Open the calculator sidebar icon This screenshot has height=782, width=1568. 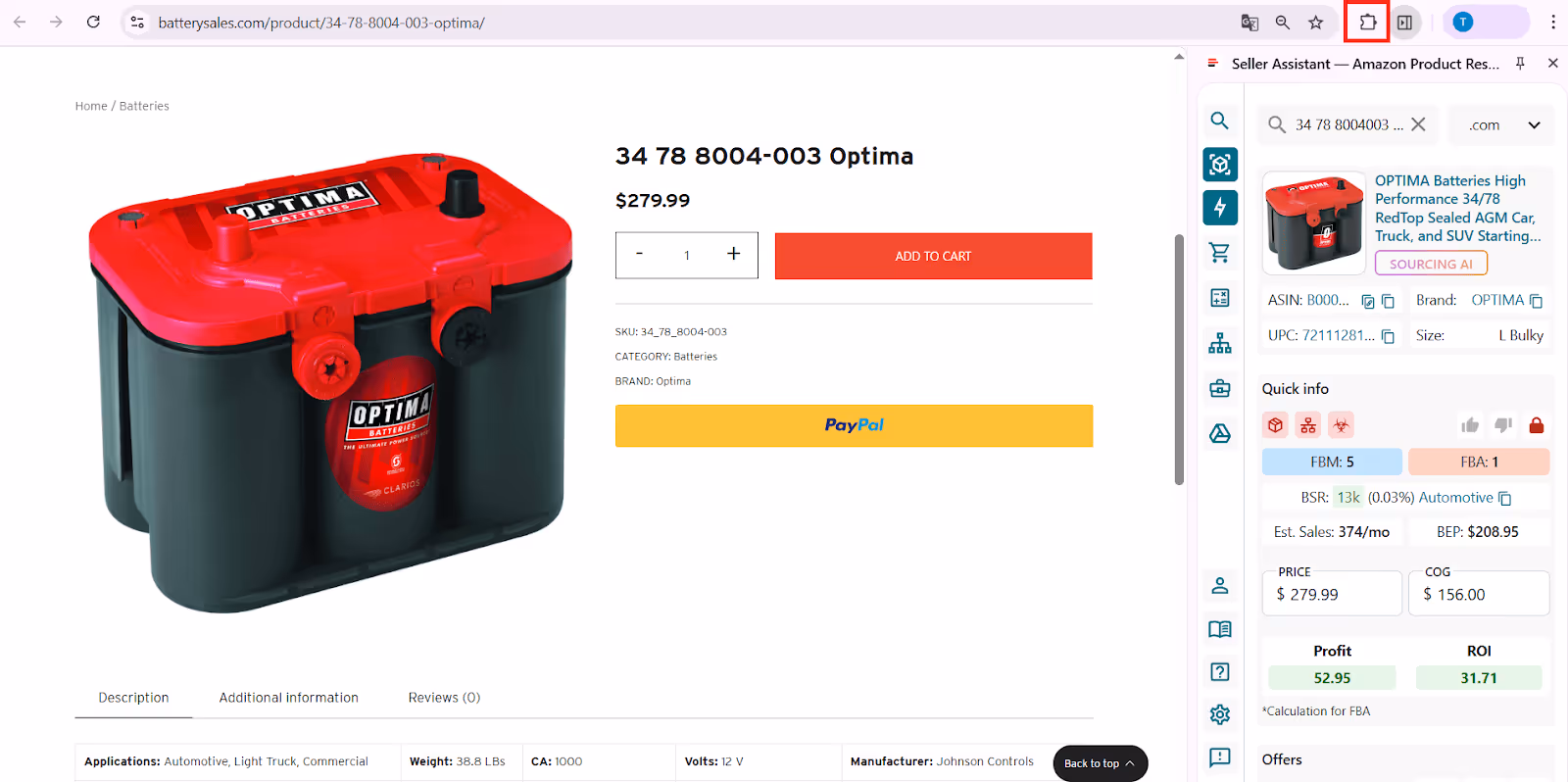point(1219,298)
